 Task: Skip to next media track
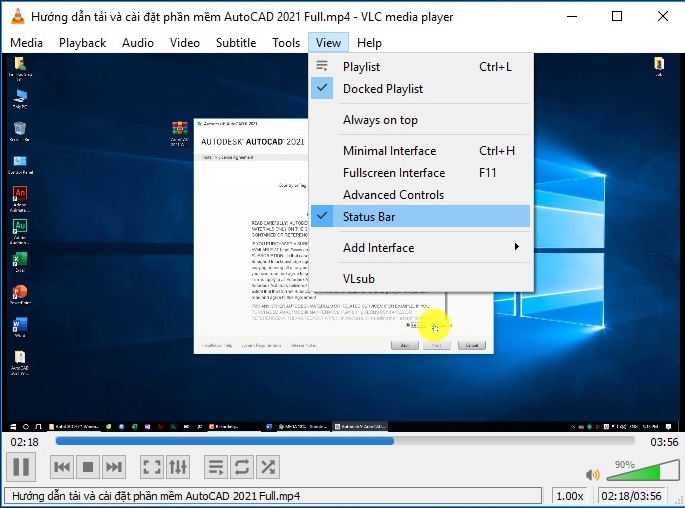coord(114,467)
